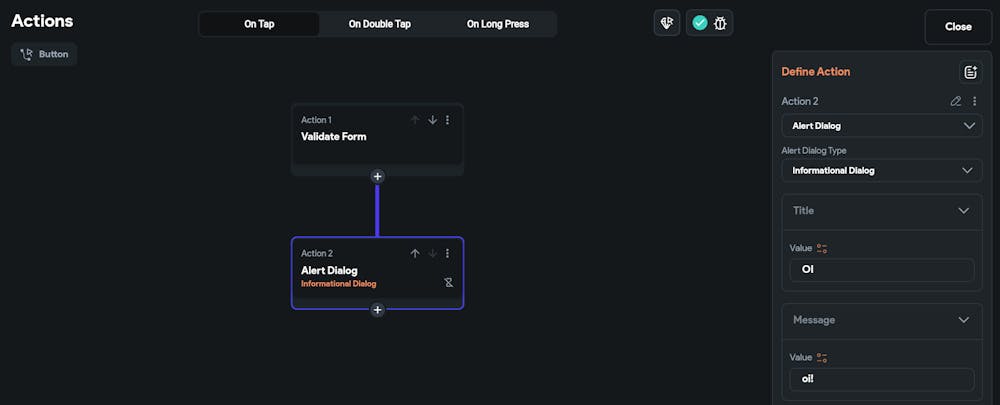Click the green checkmark status icon

coord(700,22)
